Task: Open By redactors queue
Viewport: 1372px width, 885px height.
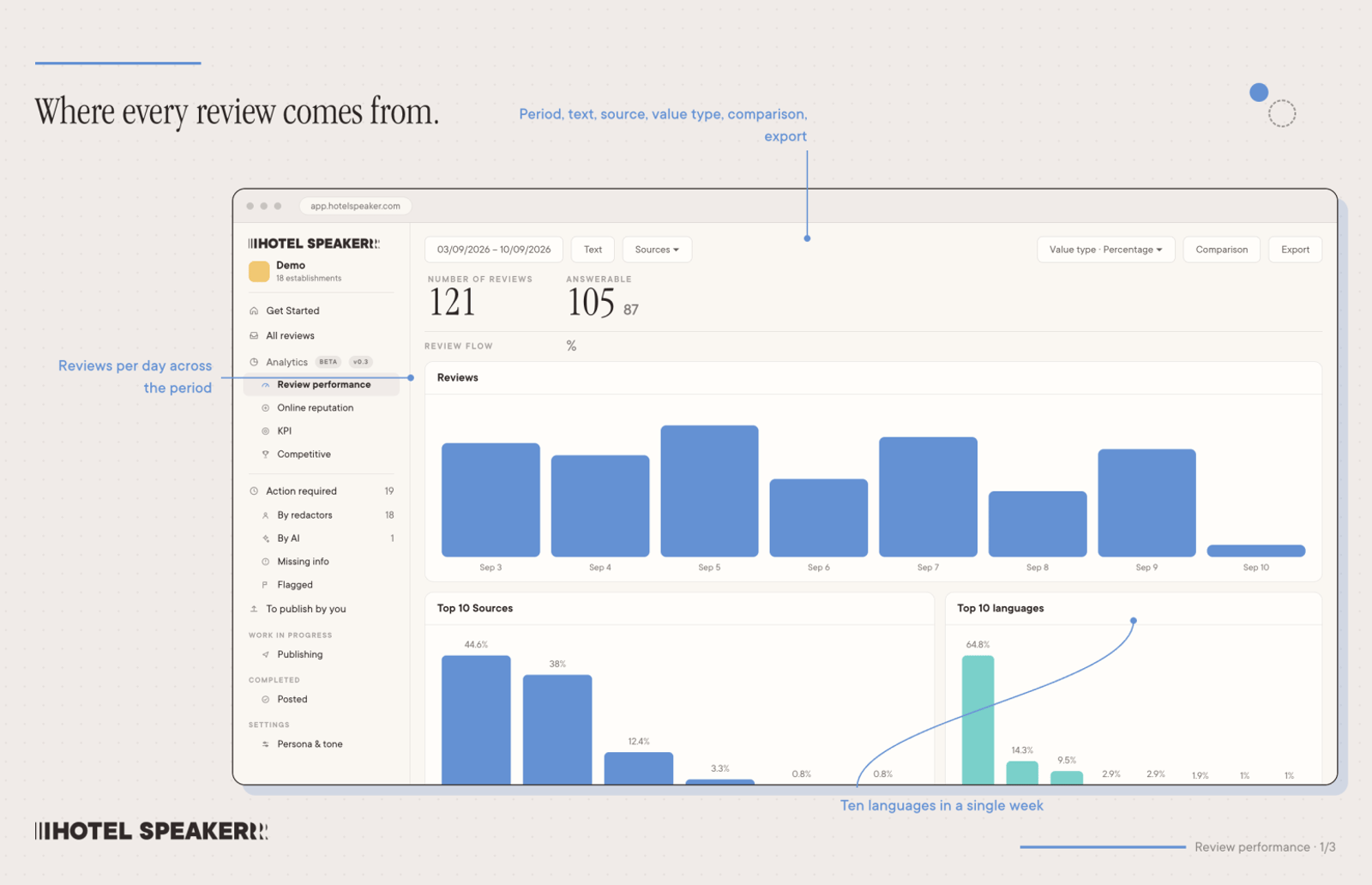Action: click(322, 515)
